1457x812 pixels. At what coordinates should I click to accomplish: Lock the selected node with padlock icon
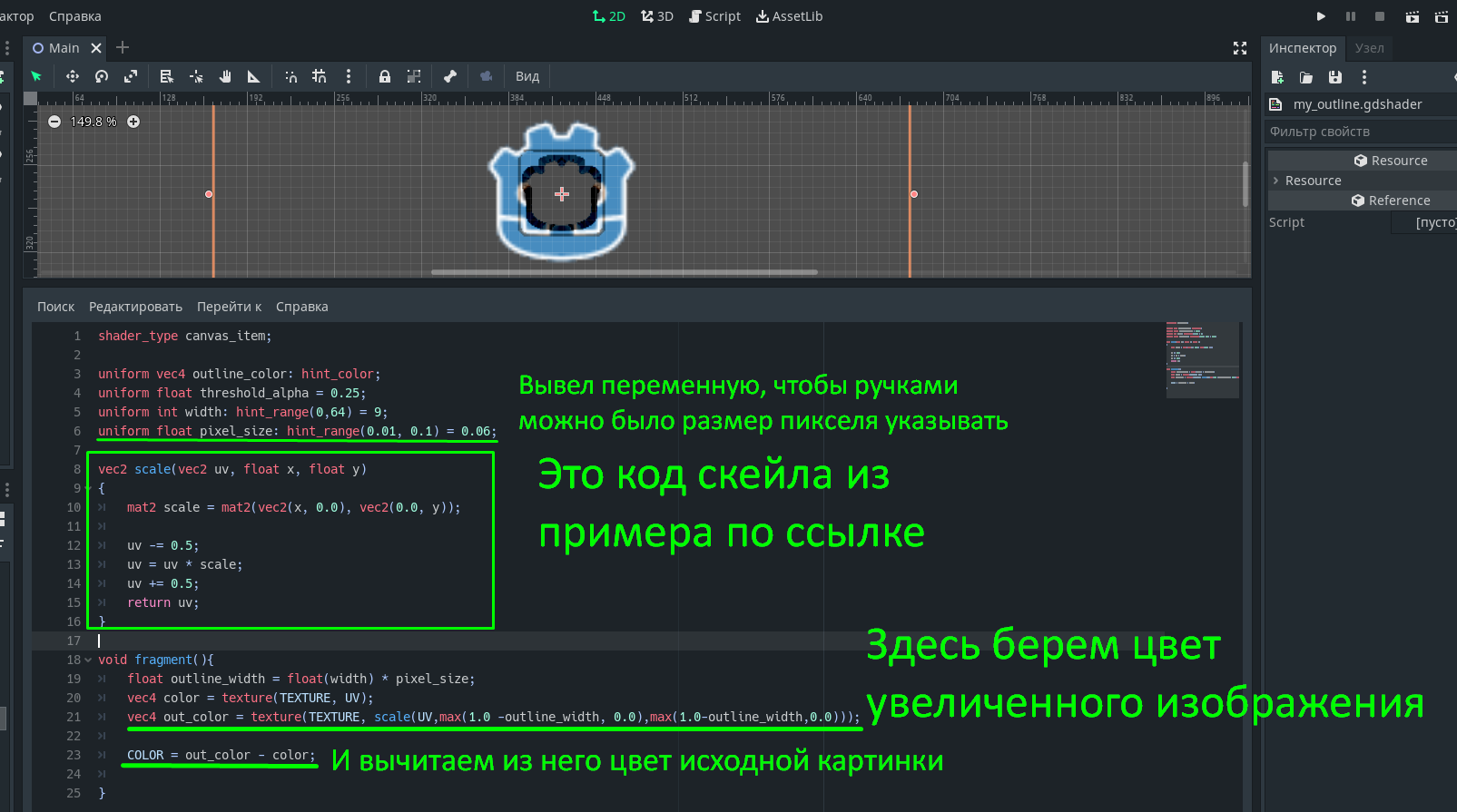coord(385,77)
